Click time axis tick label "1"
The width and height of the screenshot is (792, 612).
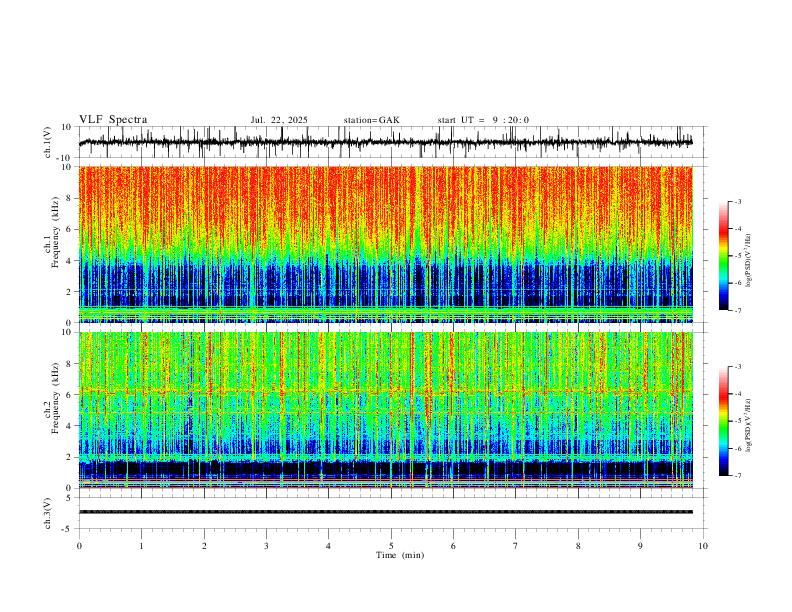141,546
